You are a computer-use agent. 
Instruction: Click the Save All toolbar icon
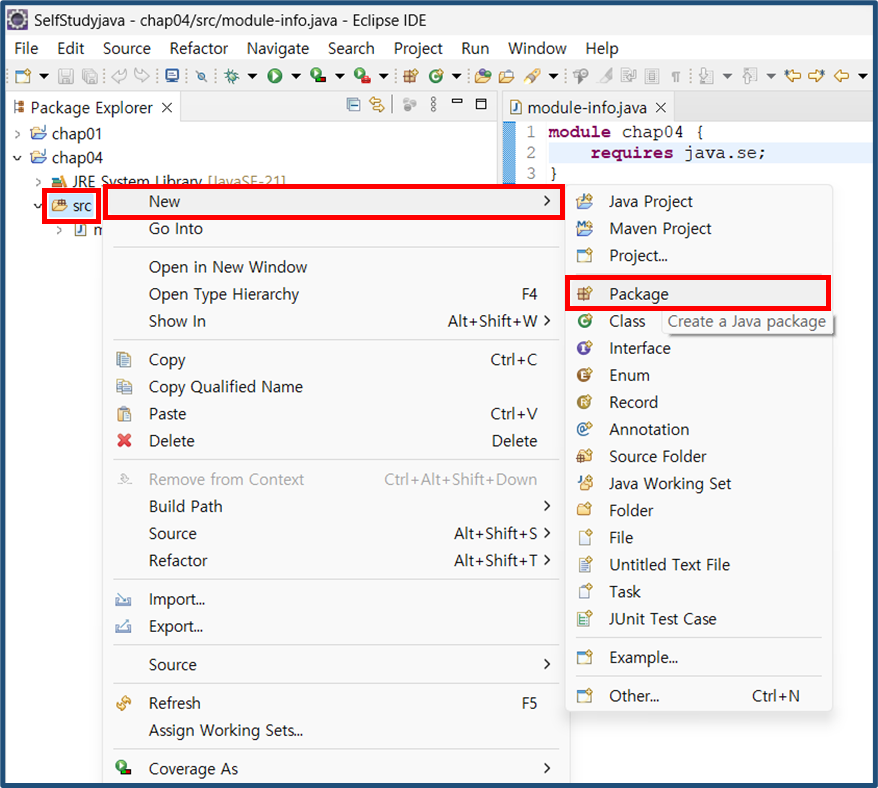click(x=90, y=76)
